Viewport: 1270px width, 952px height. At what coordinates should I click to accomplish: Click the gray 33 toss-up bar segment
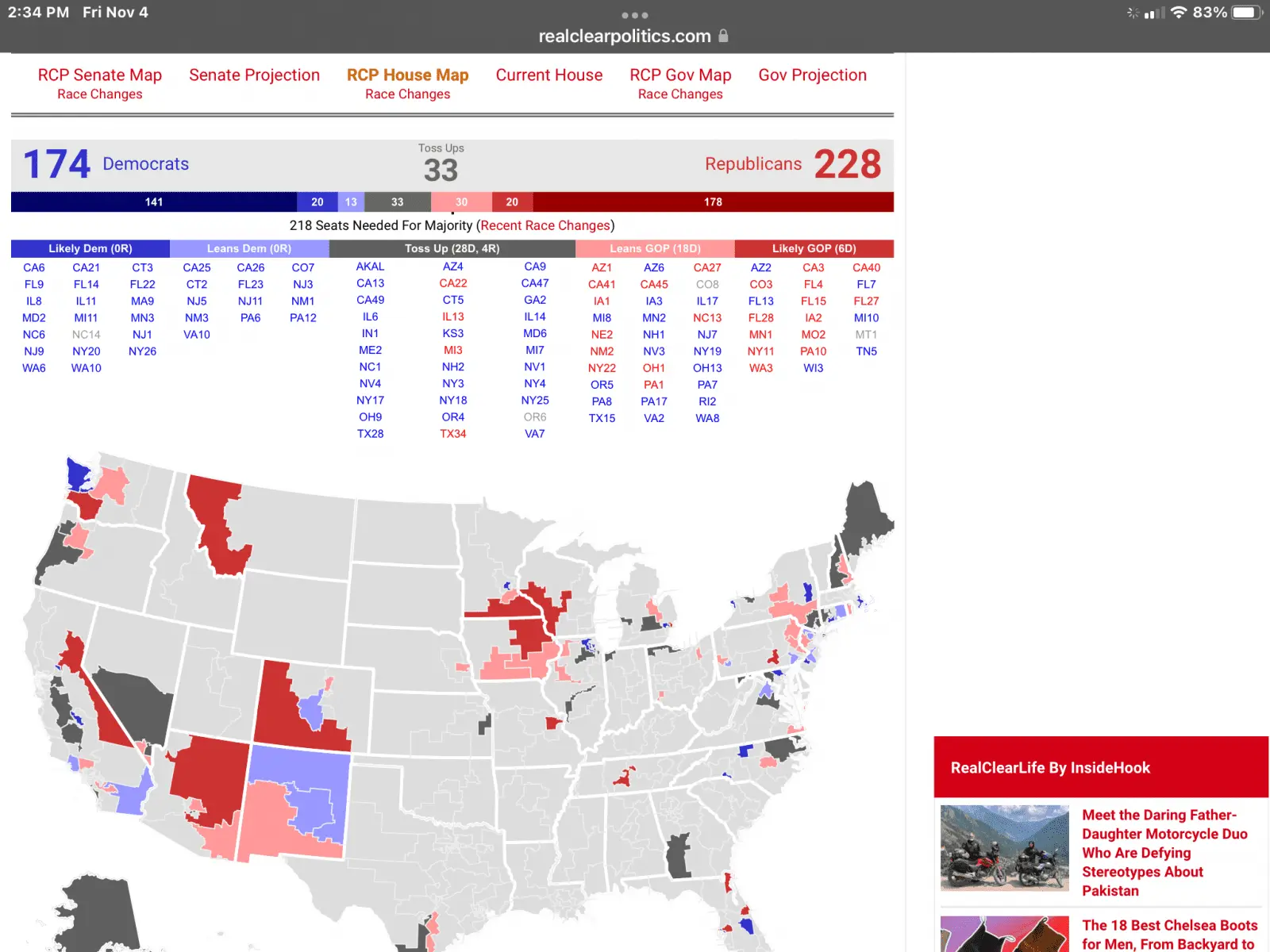397,202
